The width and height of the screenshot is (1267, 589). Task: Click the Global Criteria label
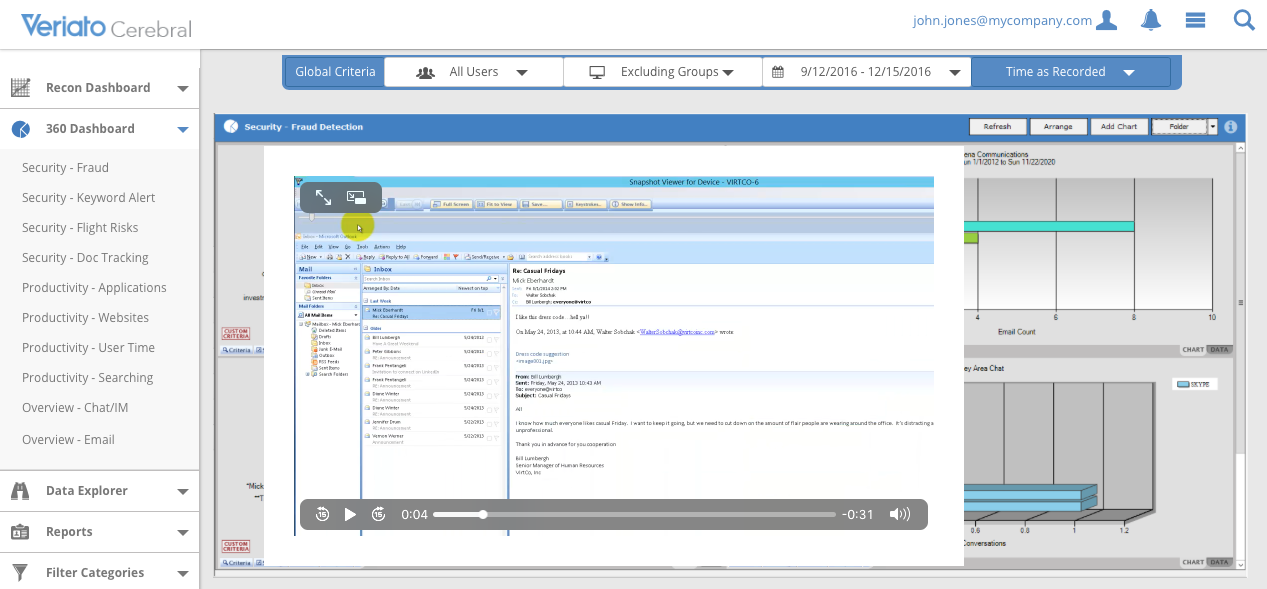(335, 72)
